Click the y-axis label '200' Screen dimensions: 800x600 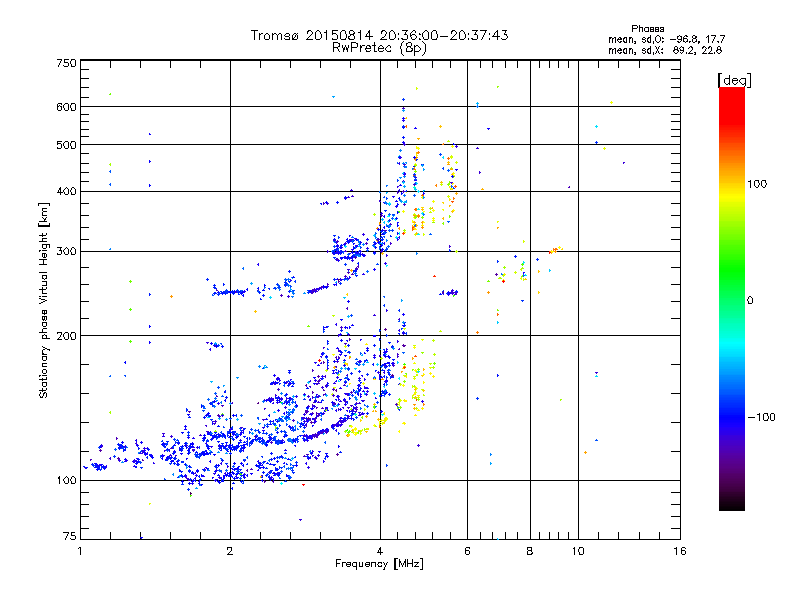66,336
